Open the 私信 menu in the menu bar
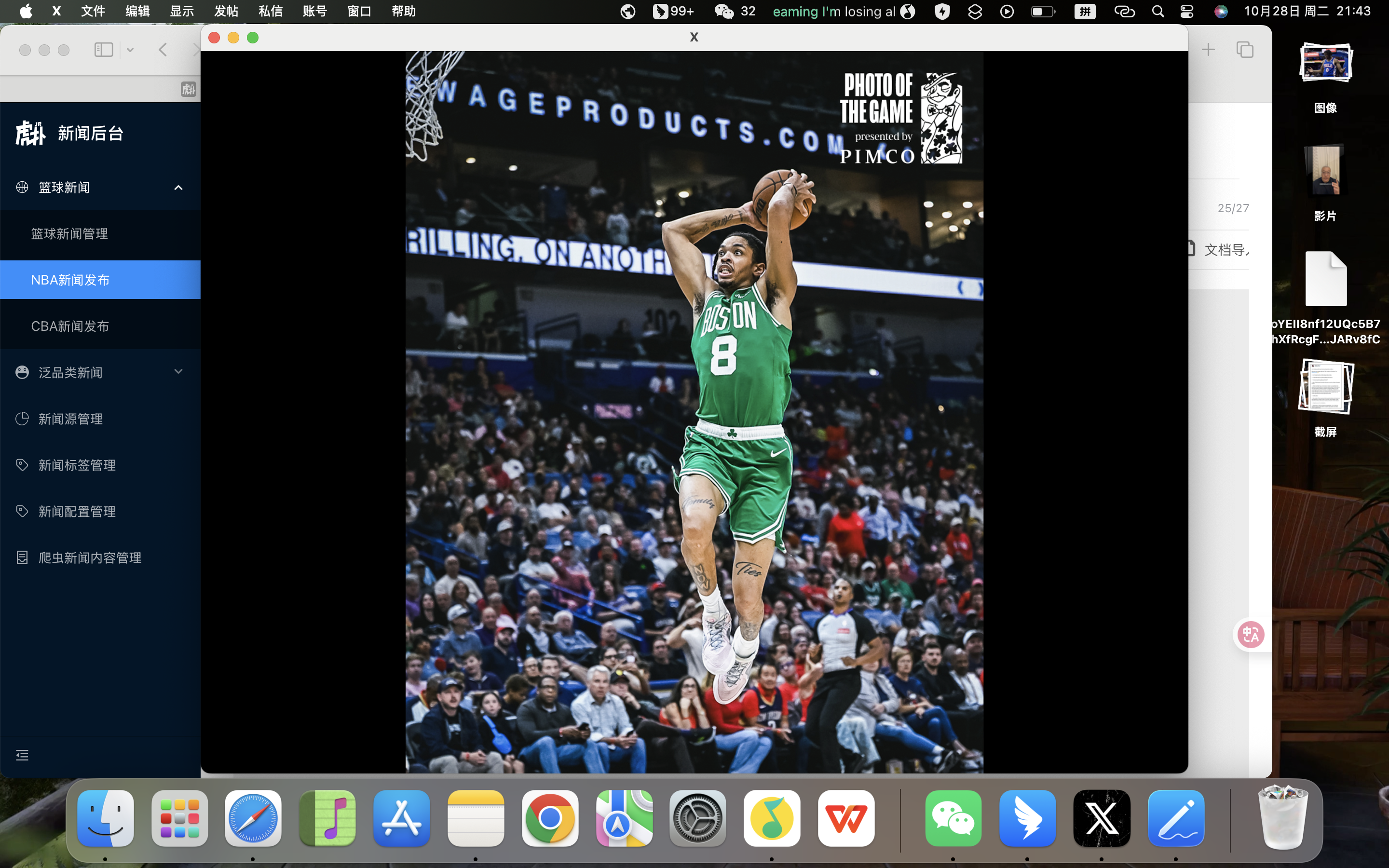 [x=271, y=12]
